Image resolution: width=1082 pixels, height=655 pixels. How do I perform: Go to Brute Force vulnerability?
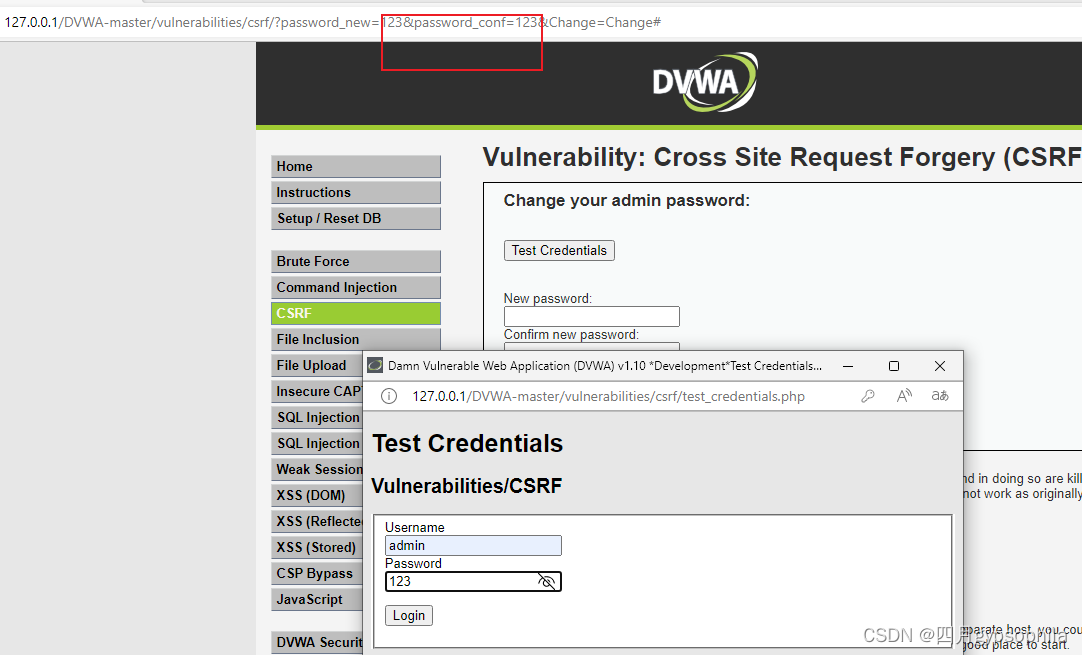355,262
